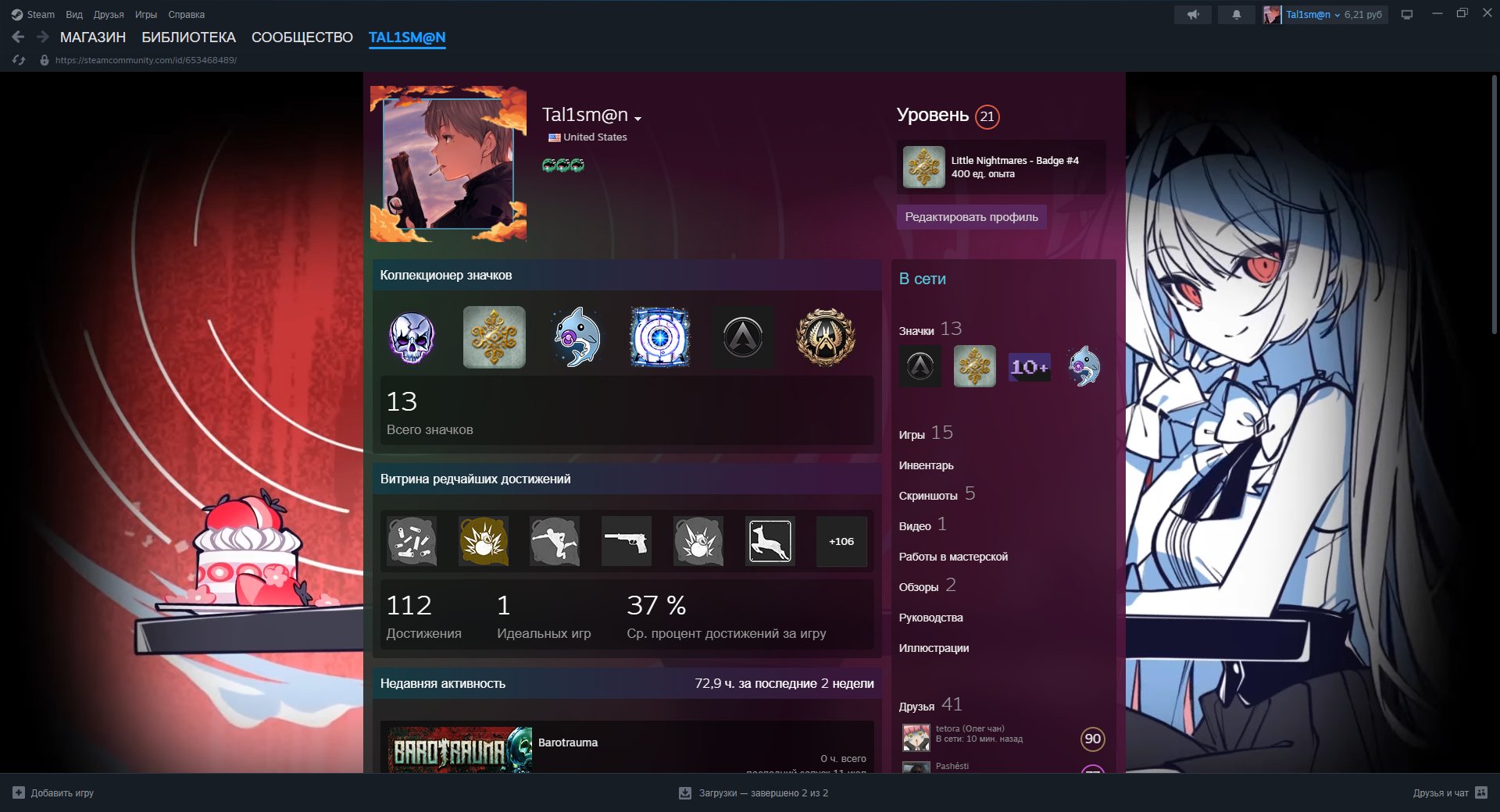Viewport: 1500px width, 812px height.
Task: Open the Barotrauma game banner
Action: click(460, 750)
